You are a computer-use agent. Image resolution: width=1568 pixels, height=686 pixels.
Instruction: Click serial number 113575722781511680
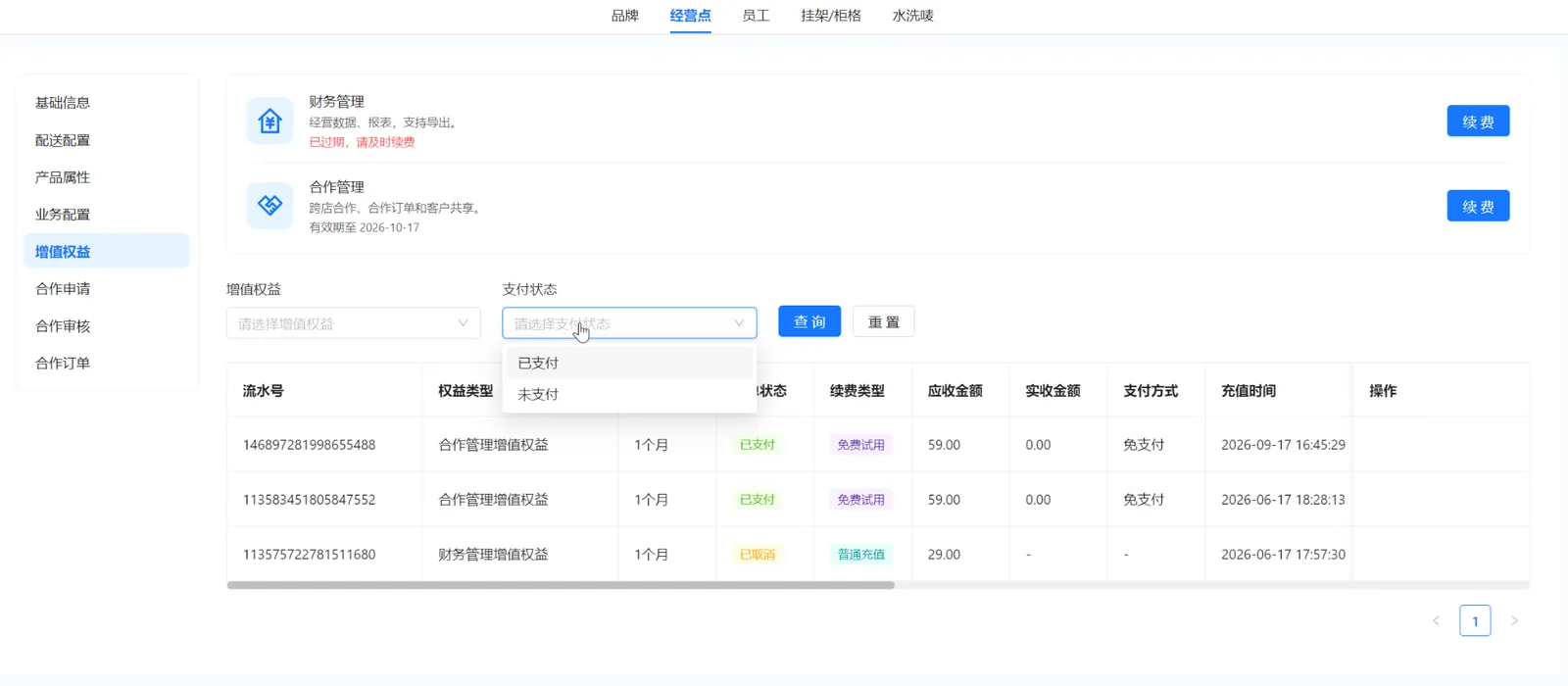coord(310,555)
